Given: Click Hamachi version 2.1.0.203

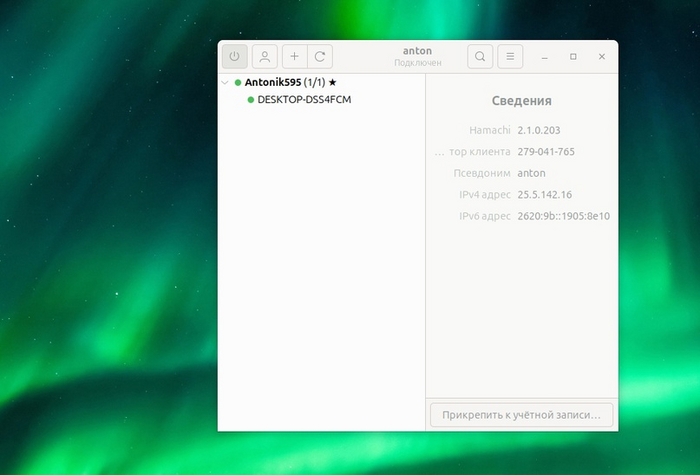Looking at the screenshot, I should coord(541,130).
